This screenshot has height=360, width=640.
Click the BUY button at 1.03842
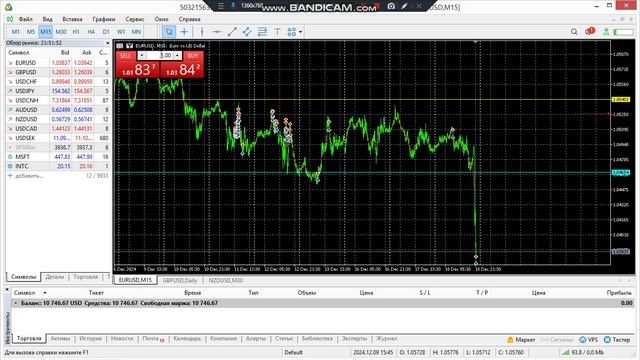pos(182,64)
